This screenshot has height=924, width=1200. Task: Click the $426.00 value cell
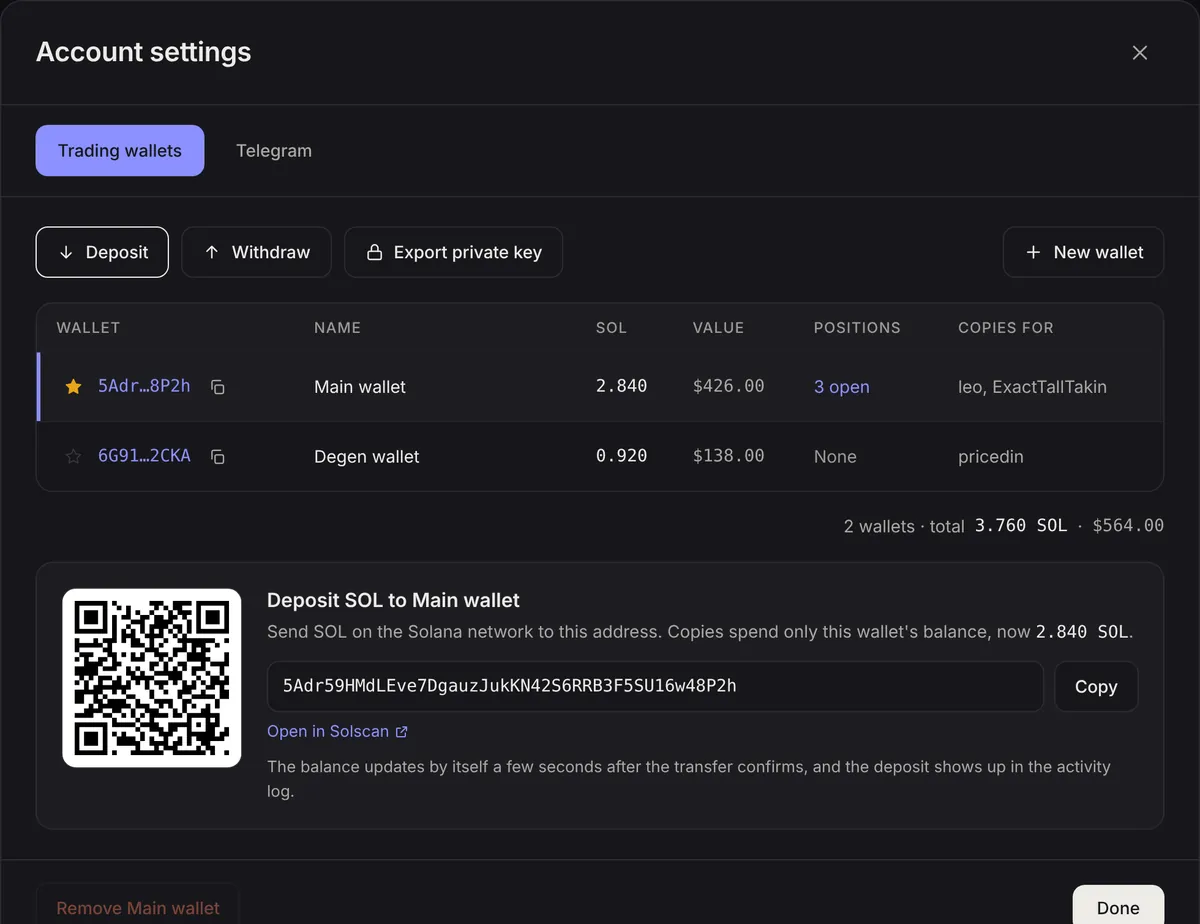point(728,386)
